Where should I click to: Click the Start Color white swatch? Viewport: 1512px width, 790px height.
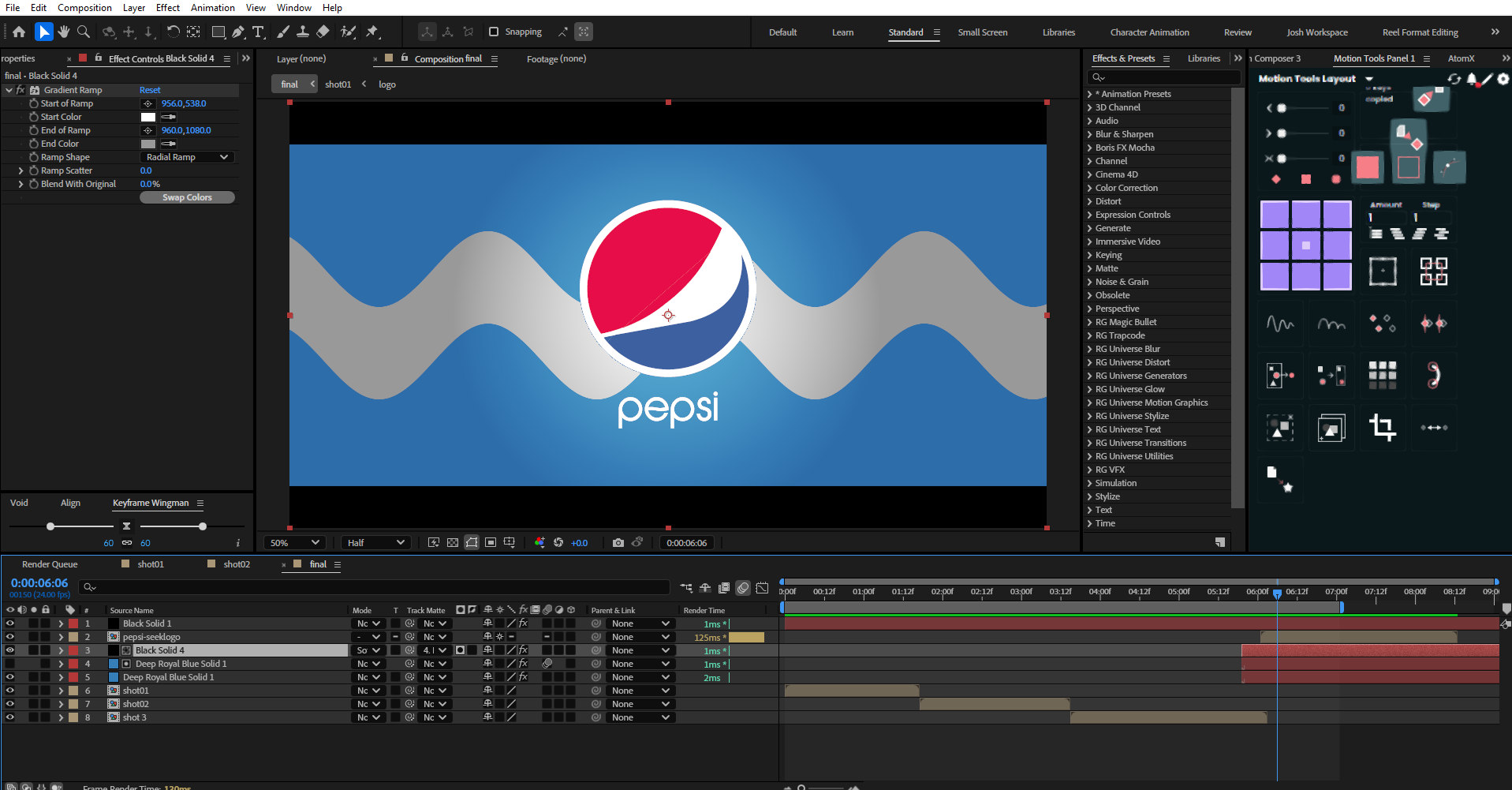click(x=148, y=117)
